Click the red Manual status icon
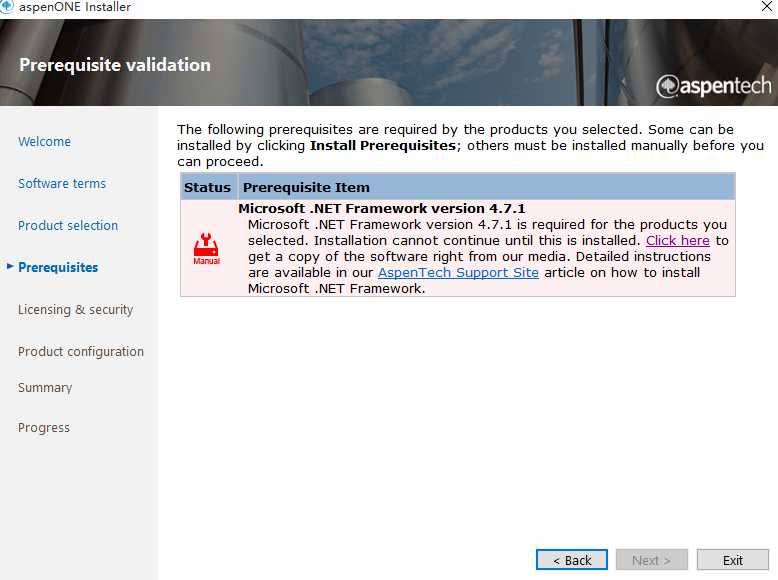Image resolution: width=778 pixels, height=580 pixels. 206,249
